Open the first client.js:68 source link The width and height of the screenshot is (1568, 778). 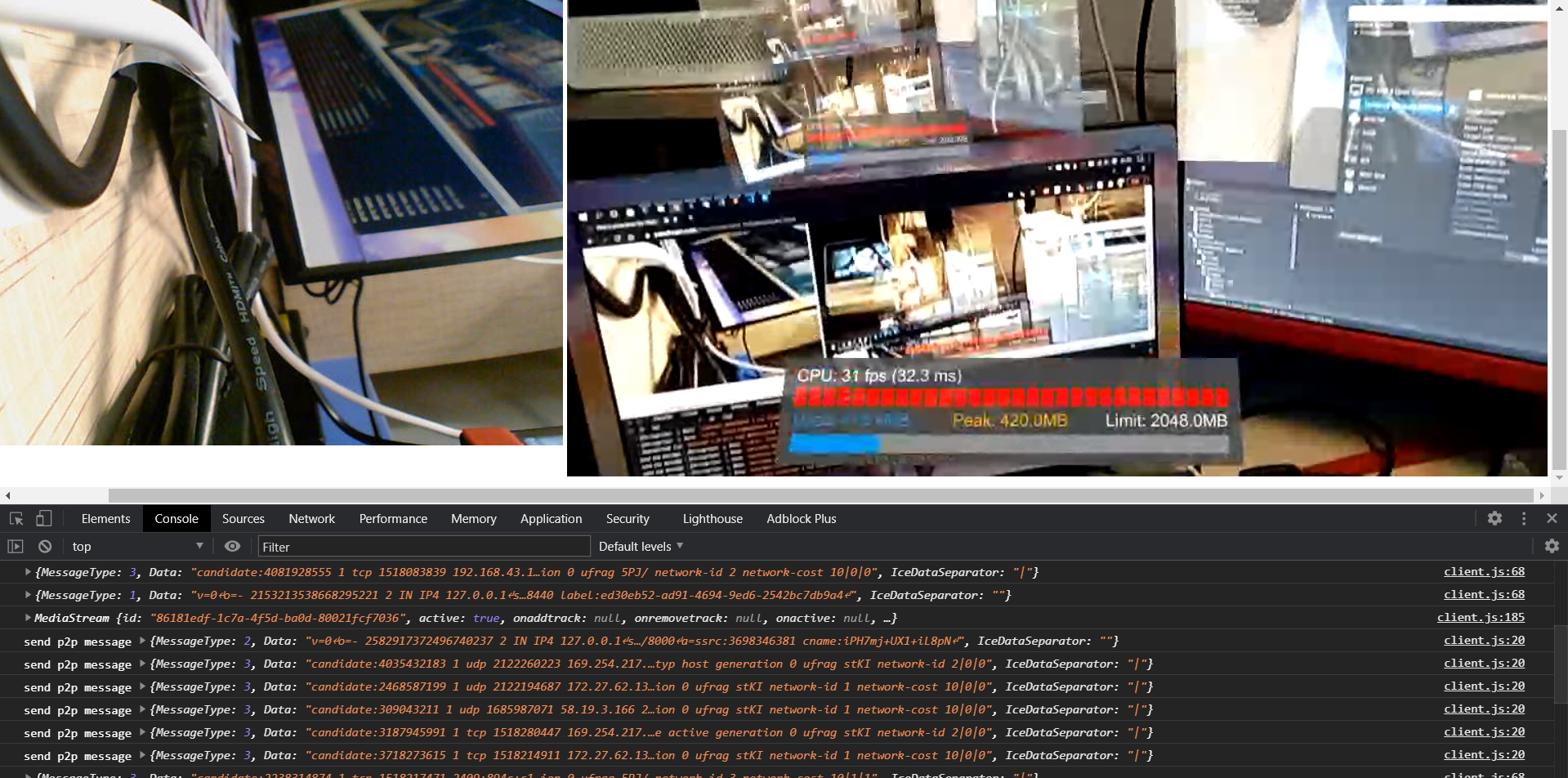1484,571
